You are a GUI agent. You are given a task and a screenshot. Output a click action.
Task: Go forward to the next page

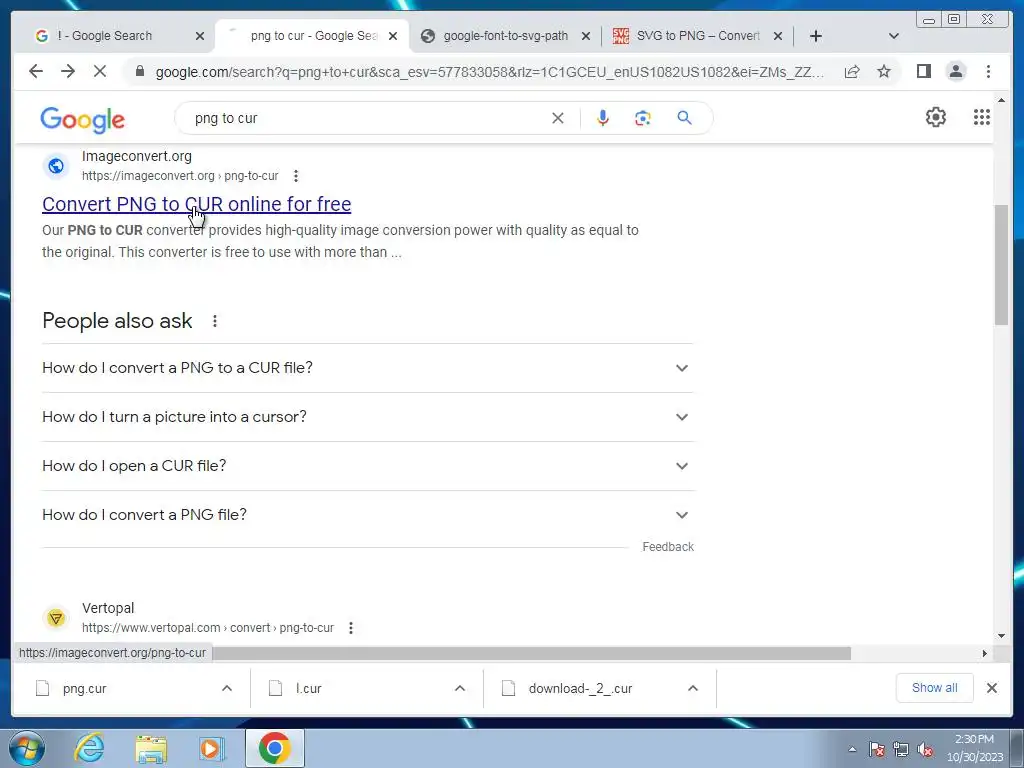tap(68, 71)
